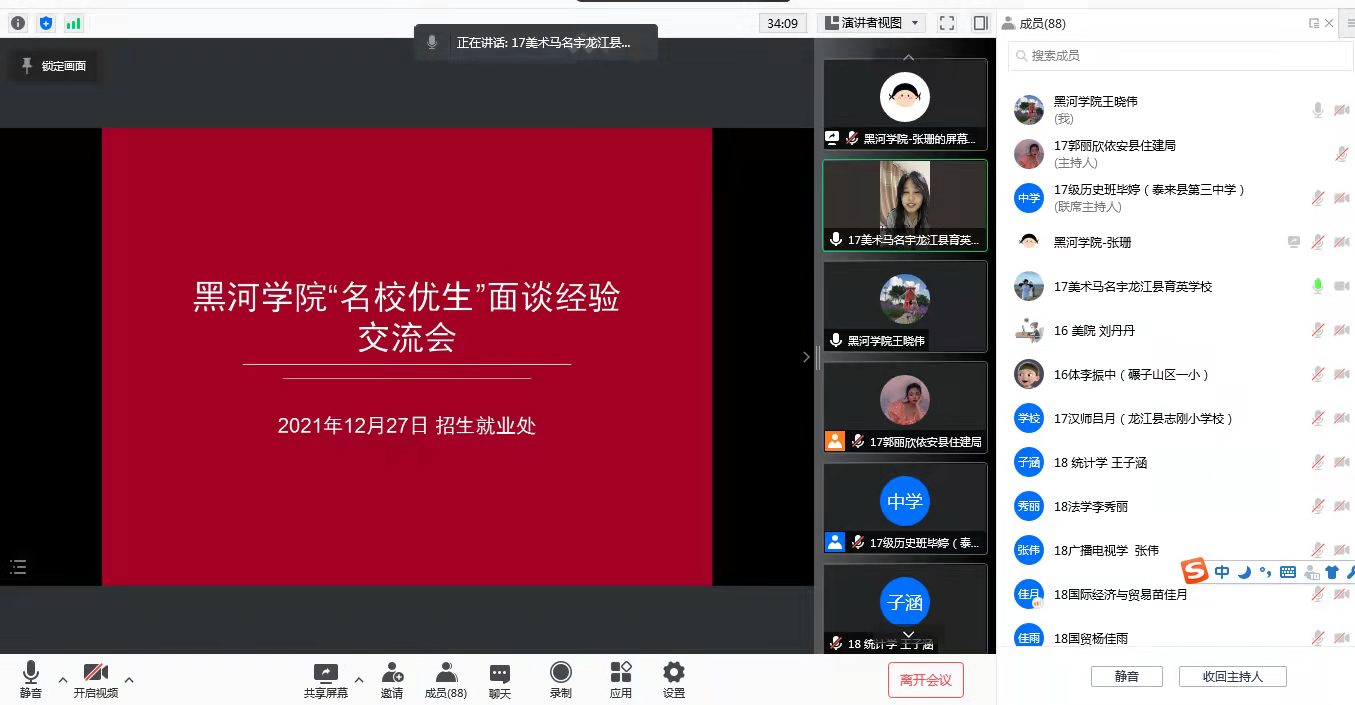Expand share screen options arrow

coord(359,680)
